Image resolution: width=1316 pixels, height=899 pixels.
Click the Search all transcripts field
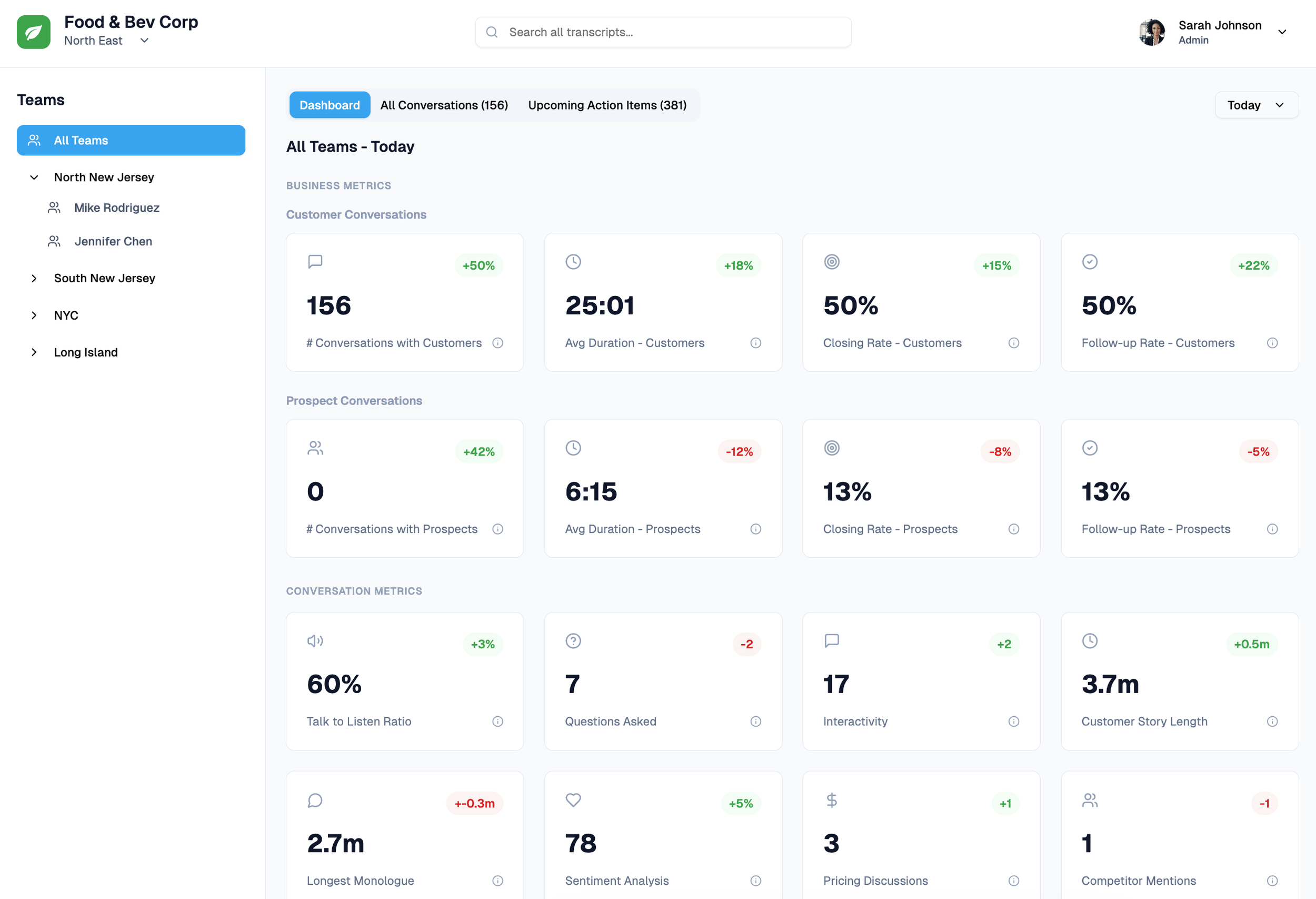coord(663,32)
